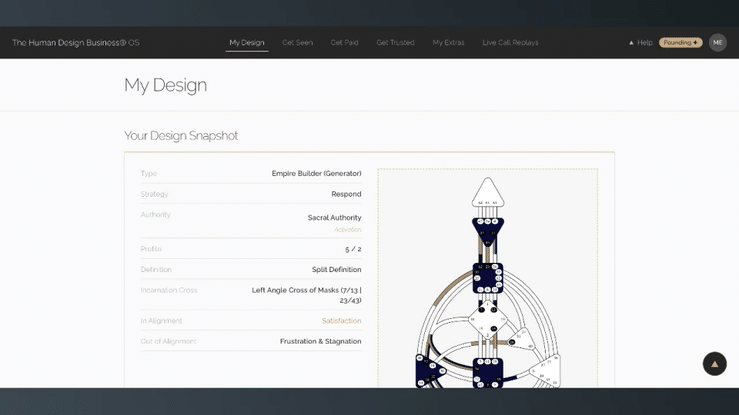
Task: Open the My Extras tab
Action: 448,42
